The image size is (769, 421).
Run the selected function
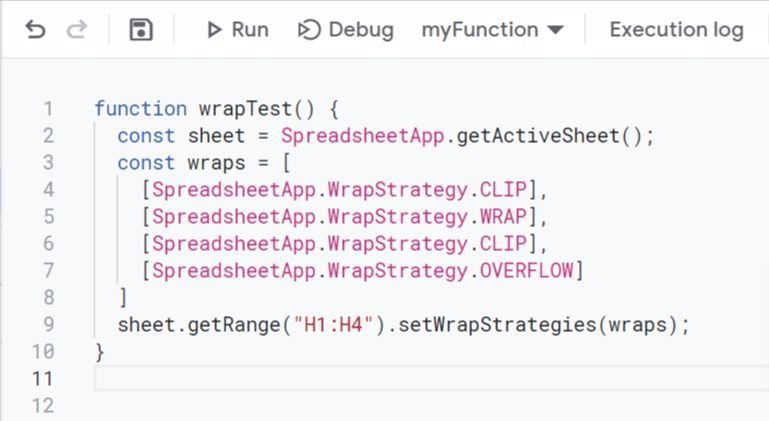(237, 30)
